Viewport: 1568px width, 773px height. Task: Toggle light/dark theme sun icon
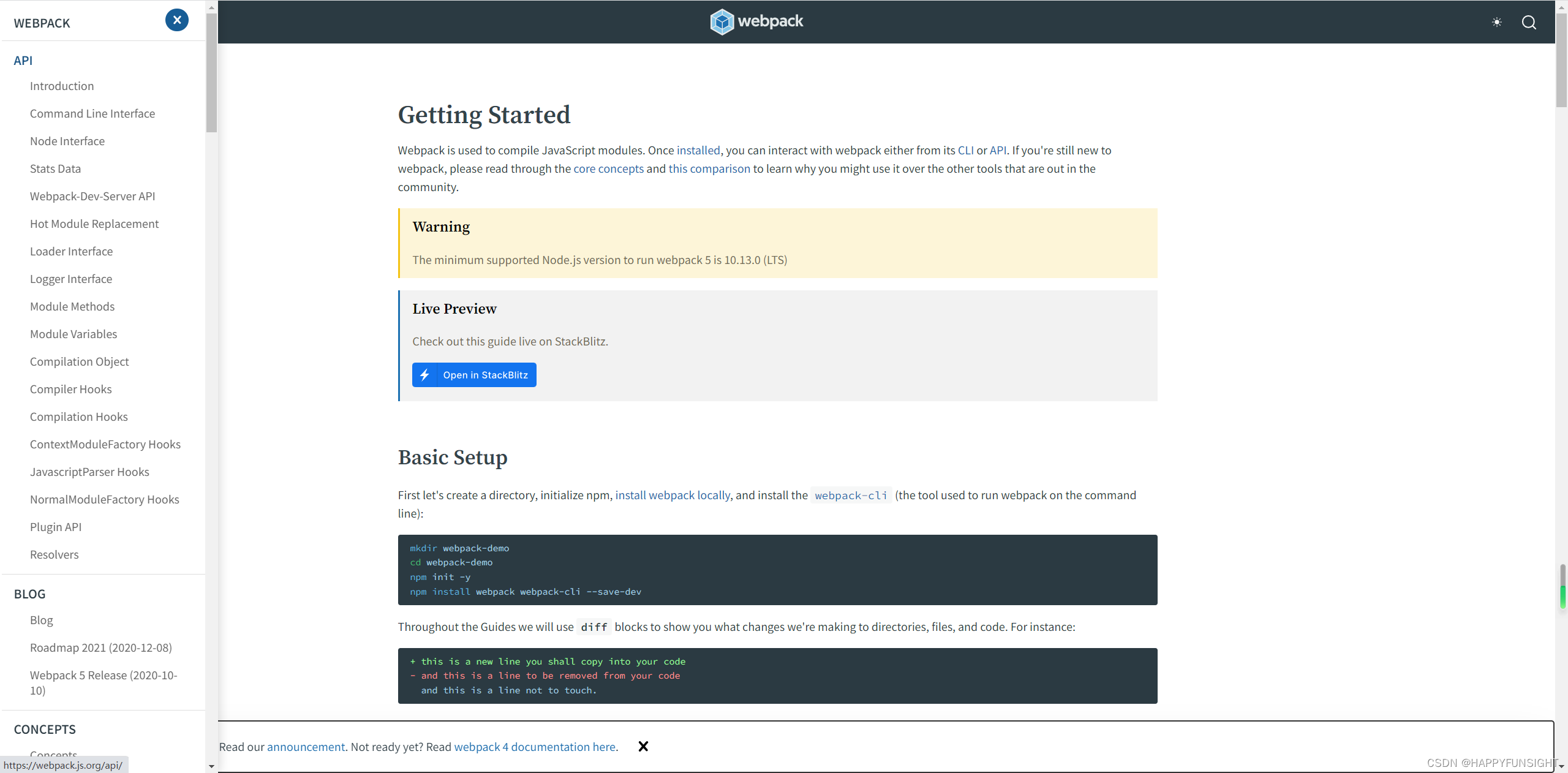click(x=1497, y=22)
